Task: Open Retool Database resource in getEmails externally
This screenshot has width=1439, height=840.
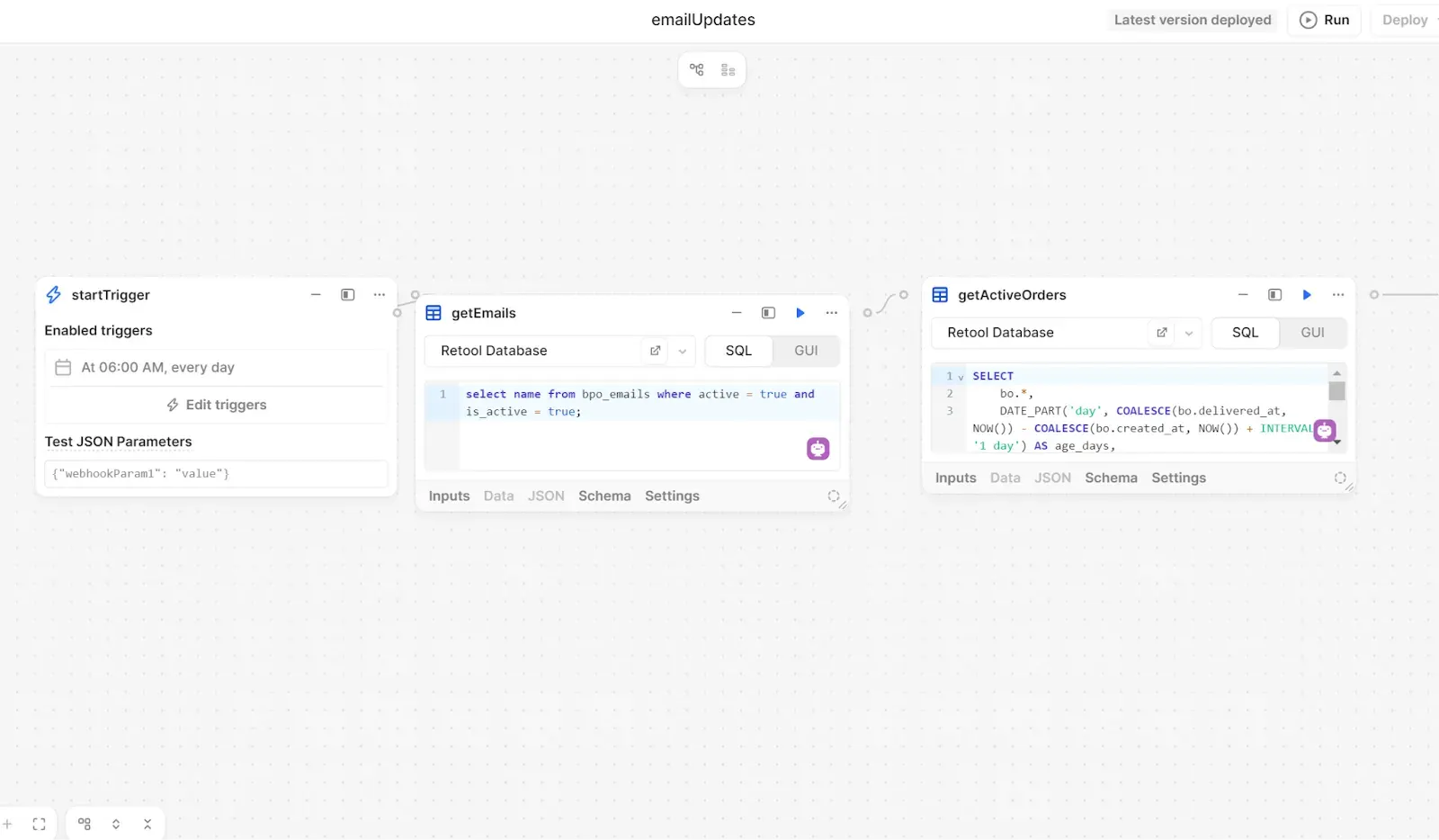Action: (x=655, y=351)
